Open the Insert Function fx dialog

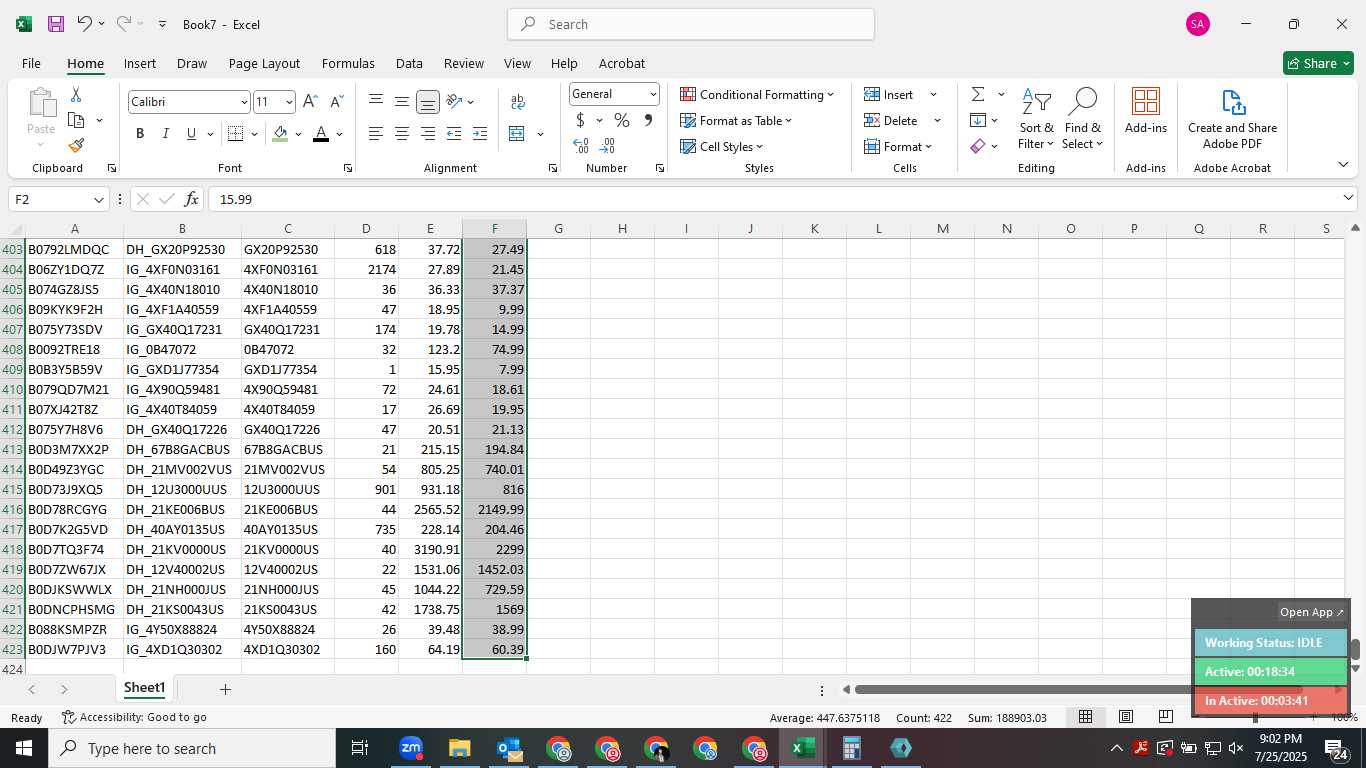click(x=192, y=199)
